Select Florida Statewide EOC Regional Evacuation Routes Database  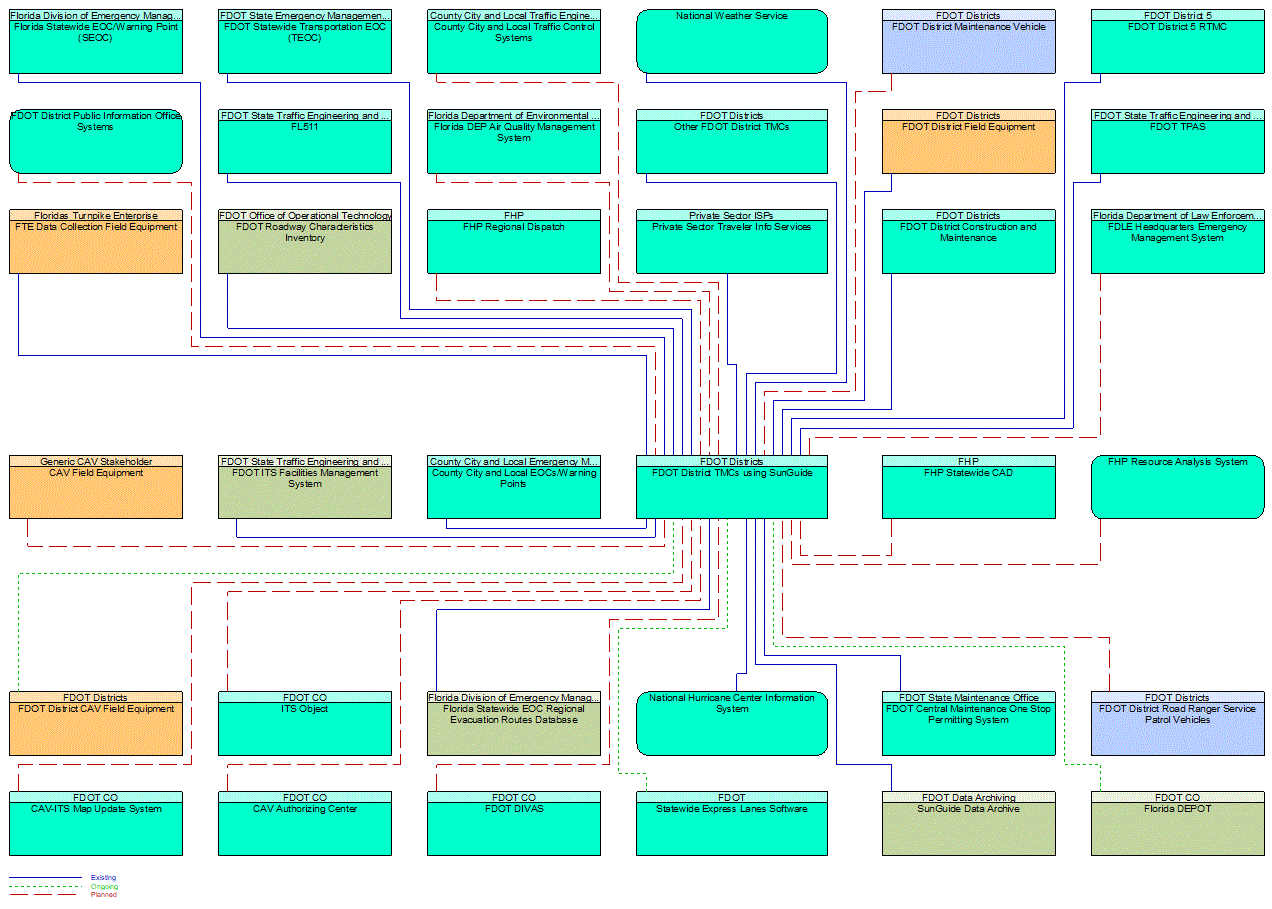pos(514,723)
